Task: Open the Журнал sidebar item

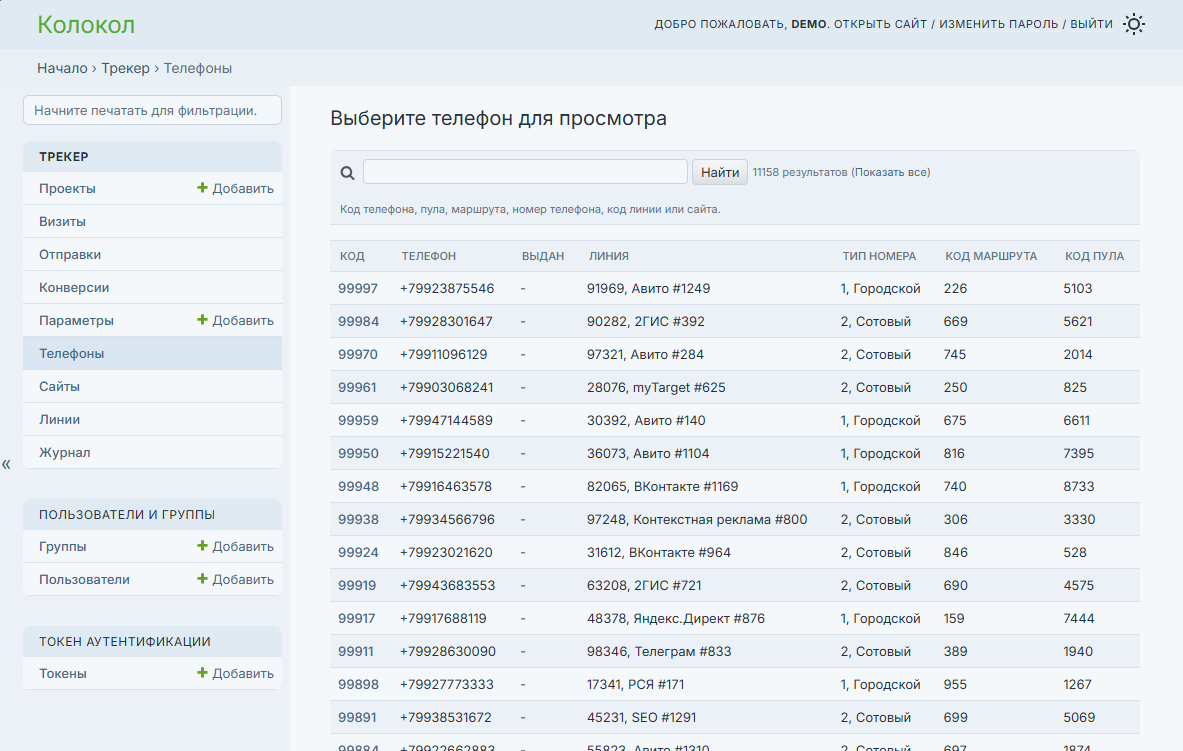Action: pyautogui.click(x=64, y=453)
